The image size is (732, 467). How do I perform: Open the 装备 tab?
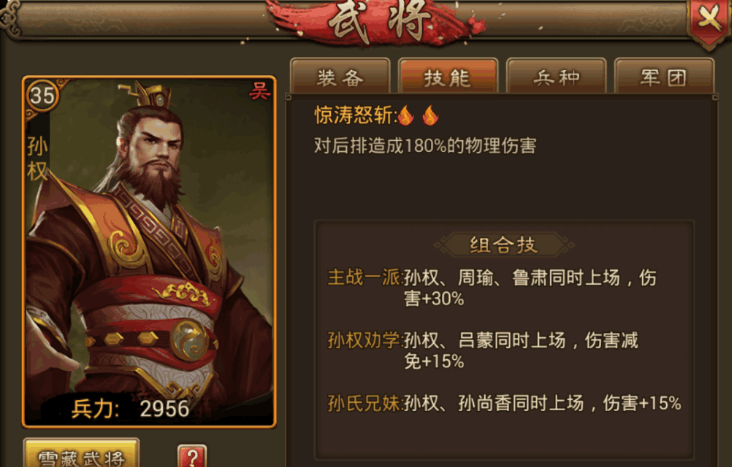point(340,76)
